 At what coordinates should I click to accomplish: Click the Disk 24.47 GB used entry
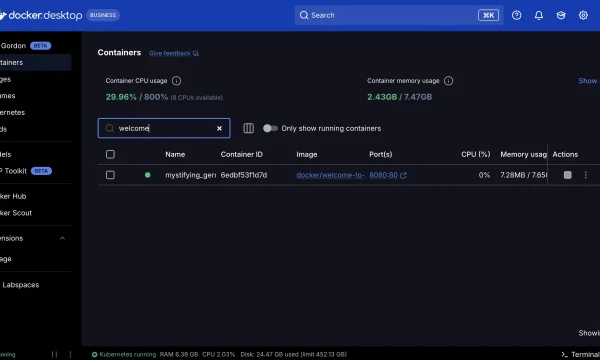(293, 355)
